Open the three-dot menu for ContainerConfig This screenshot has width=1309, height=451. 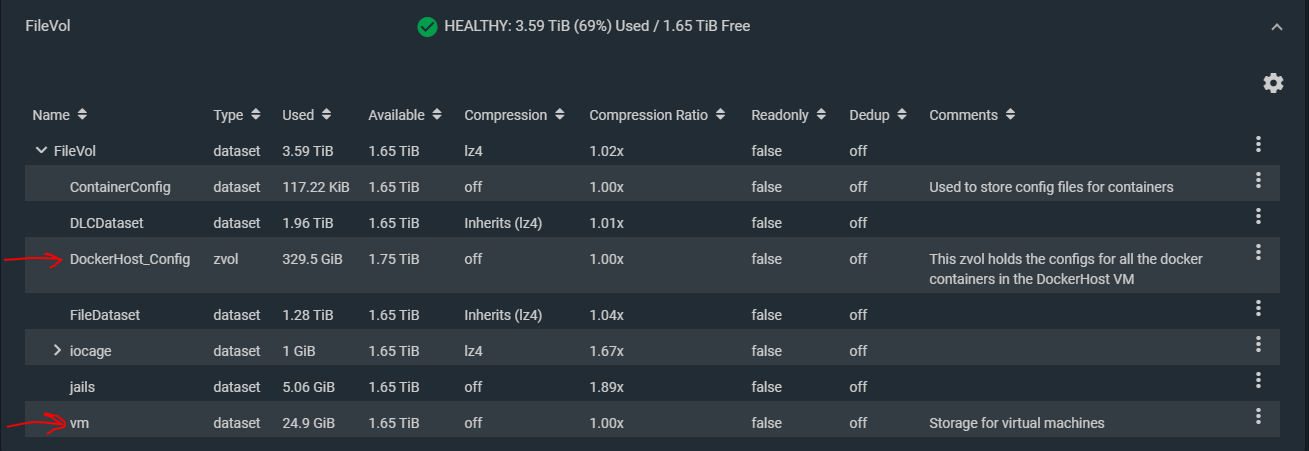point(1259,180)
